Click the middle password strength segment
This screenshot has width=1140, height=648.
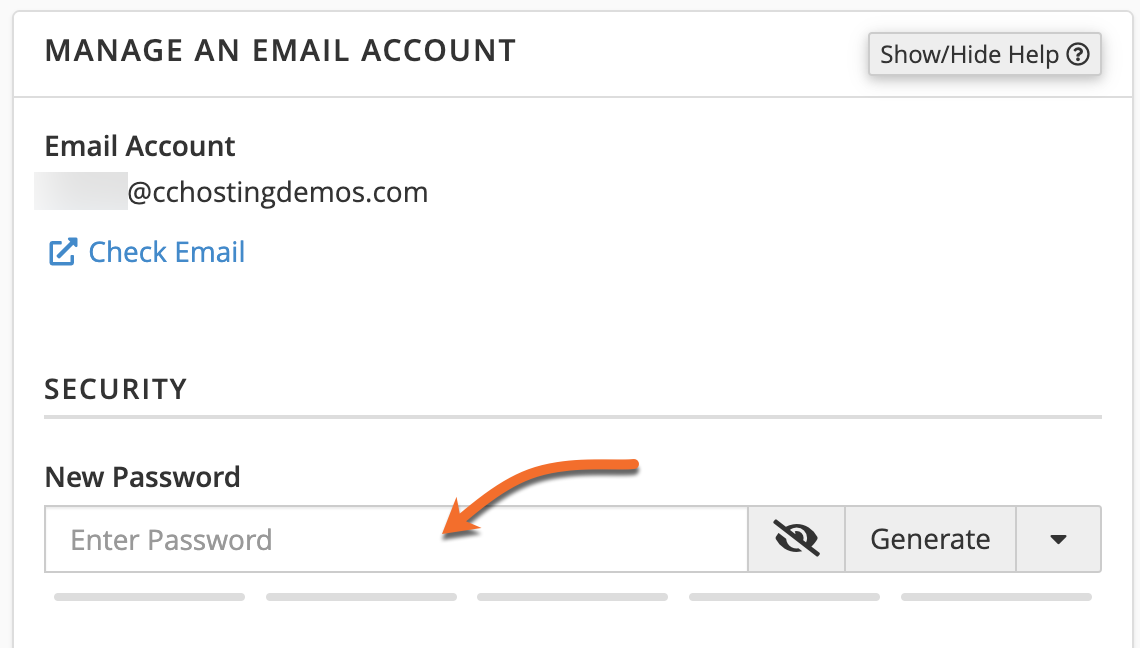(x=572, y=596)
